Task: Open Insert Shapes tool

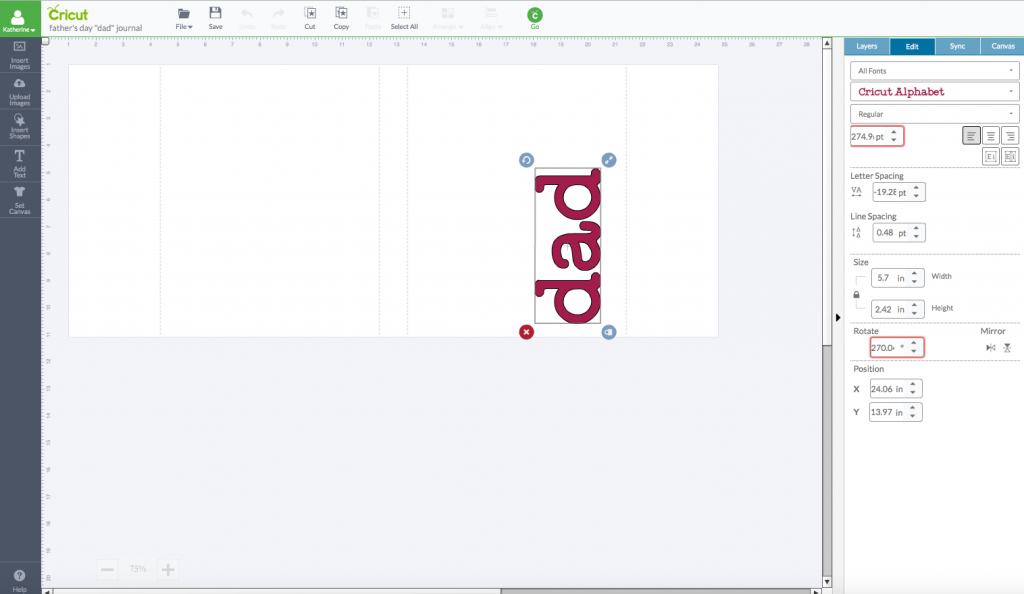Action: click(x=20, y=126)
